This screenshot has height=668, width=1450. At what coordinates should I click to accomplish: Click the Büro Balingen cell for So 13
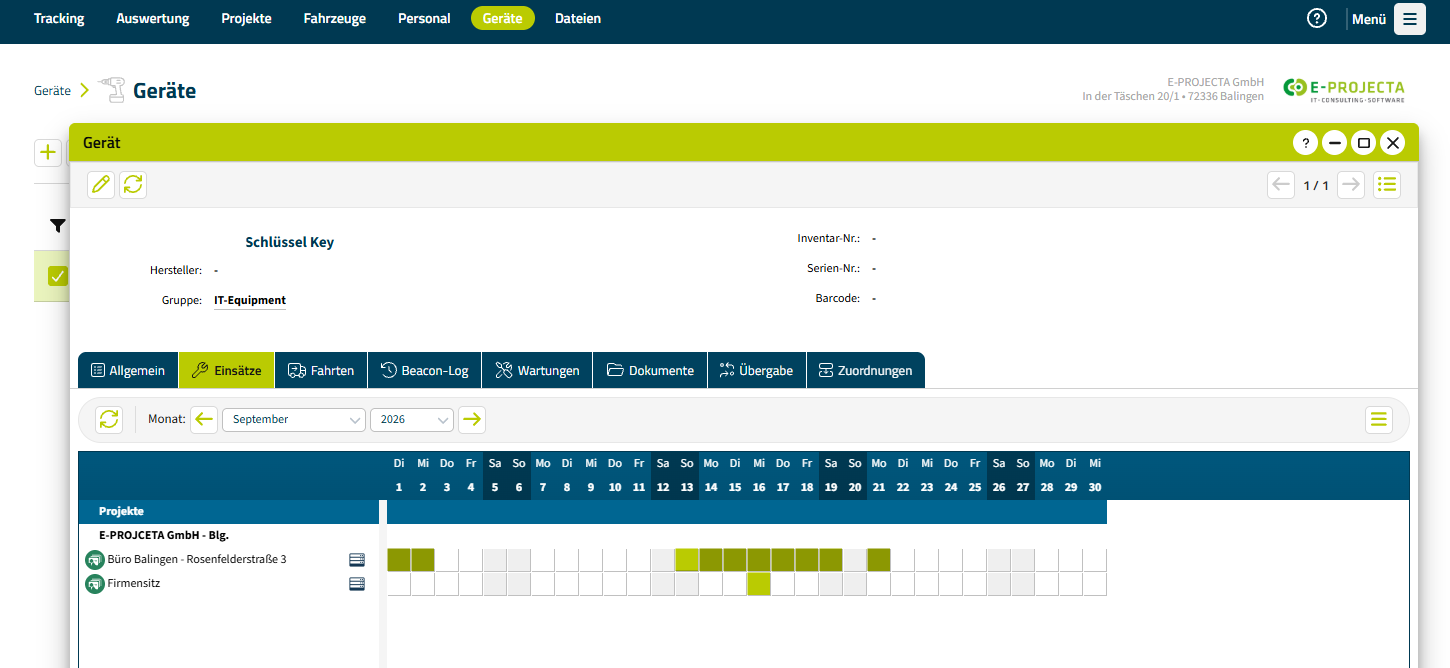point(687,559)
